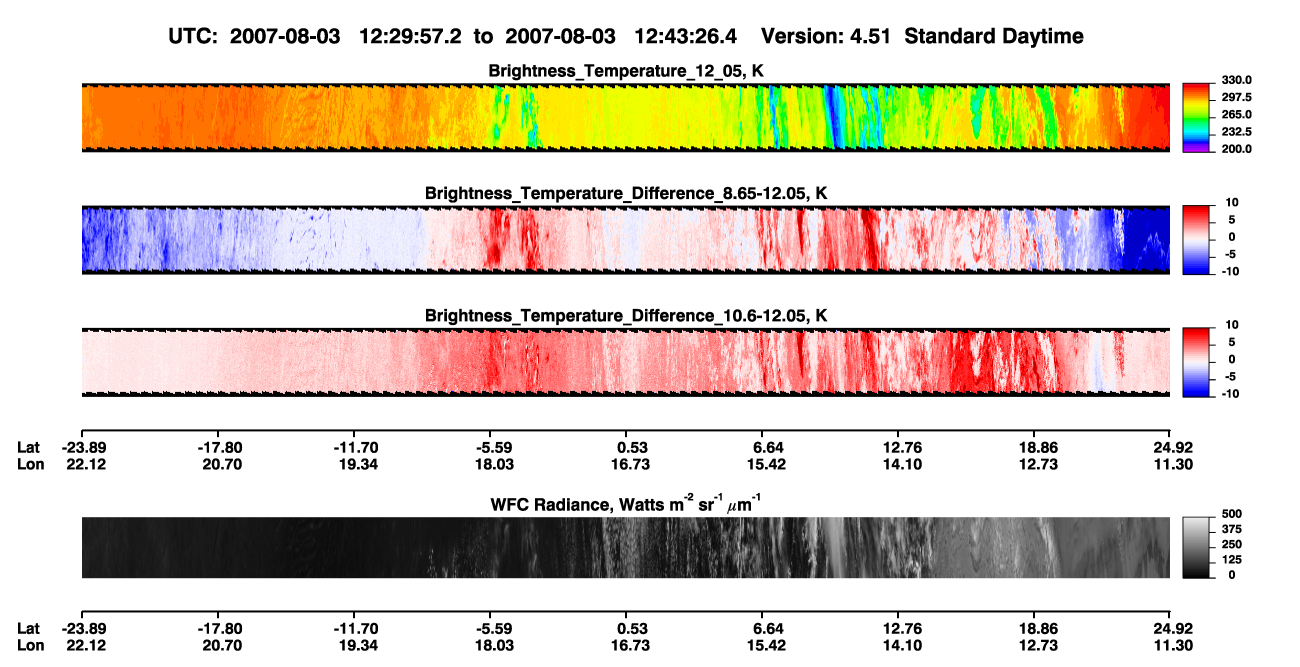Click 'Lon' label under the WFC Radiance panel
The width and height of the screenshot is (1300, 667).
click(x=31, y=645)
